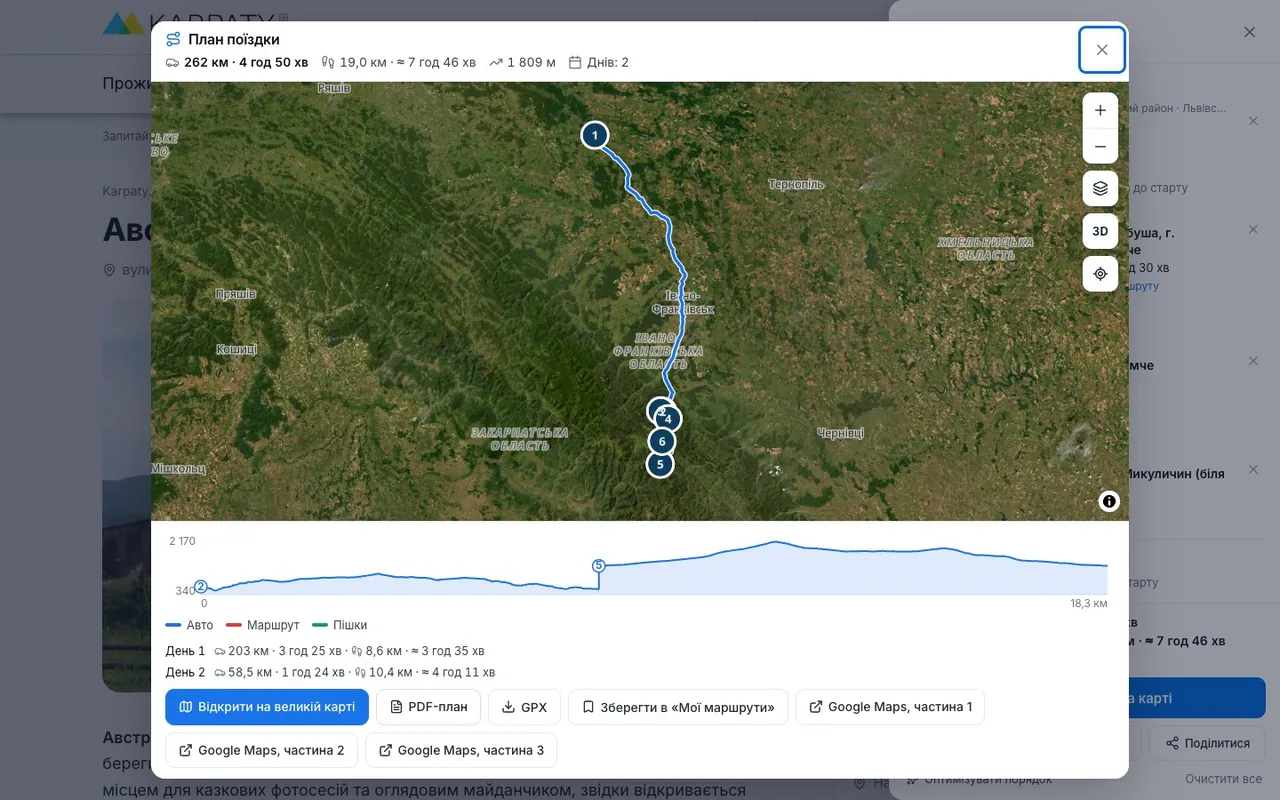Select route waypoint marker 6

660,441
